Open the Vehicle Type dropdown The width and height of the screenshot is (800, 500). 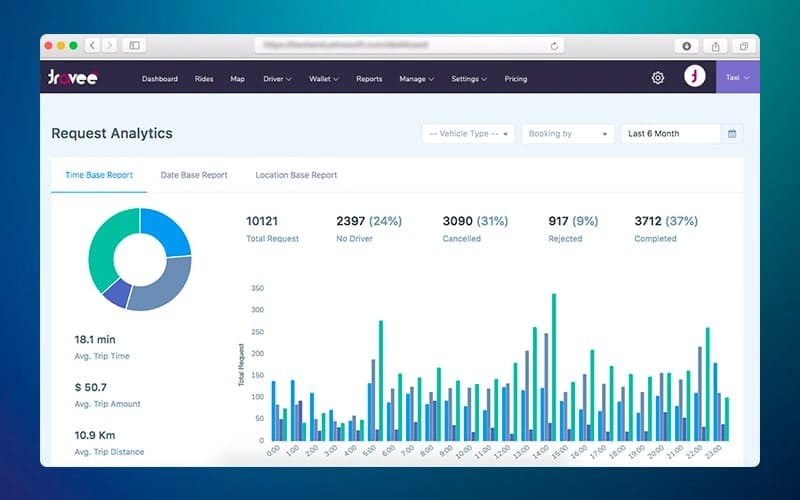(x=469, y=134)
